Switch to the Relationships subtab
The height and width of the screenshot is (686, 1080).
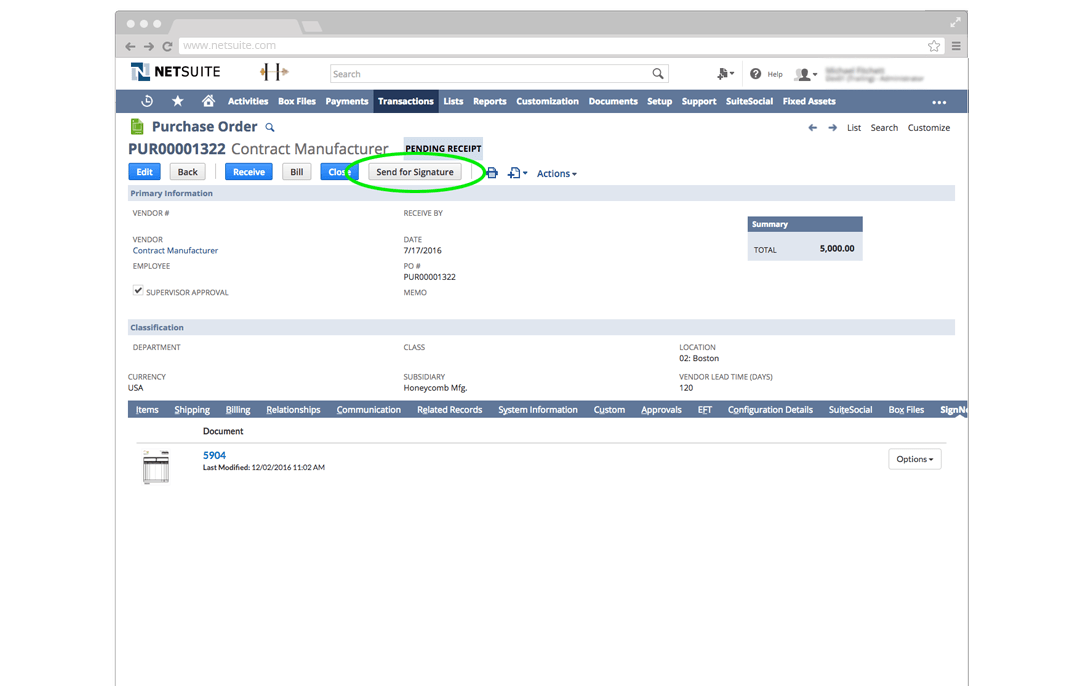pyautogui.click(x=293, y=410)
